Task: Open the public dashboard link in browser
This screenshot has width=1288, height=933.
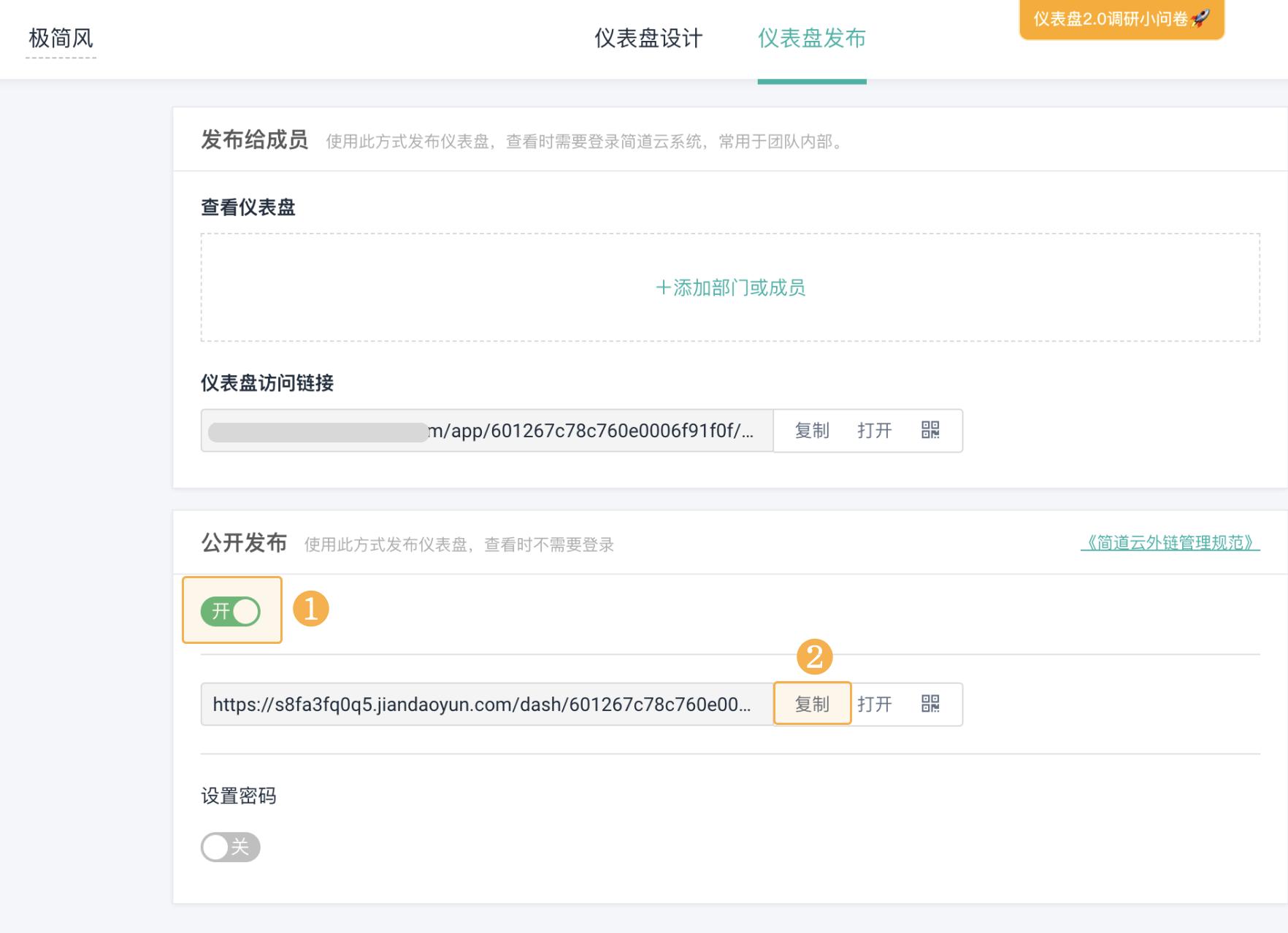Action: (x=876, y=704)
